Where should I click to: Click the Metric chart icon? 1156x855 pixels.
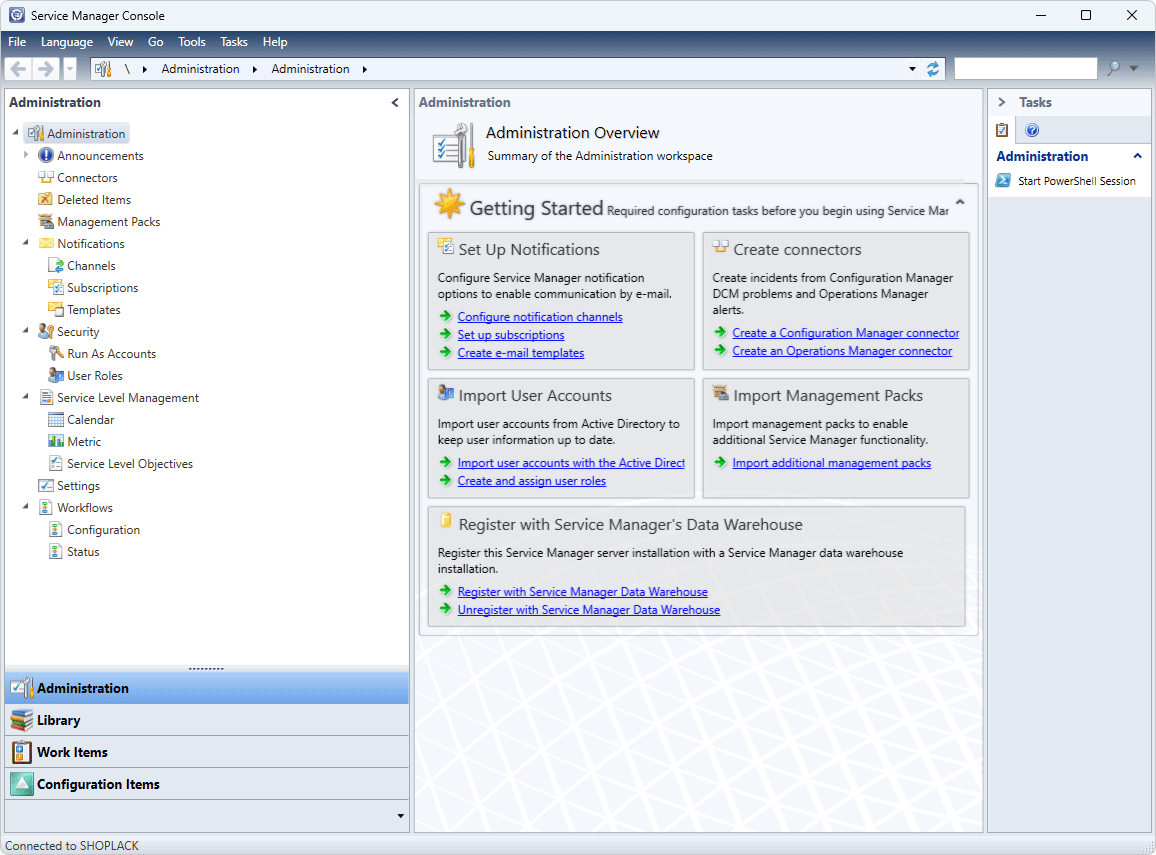coord(55,442)
